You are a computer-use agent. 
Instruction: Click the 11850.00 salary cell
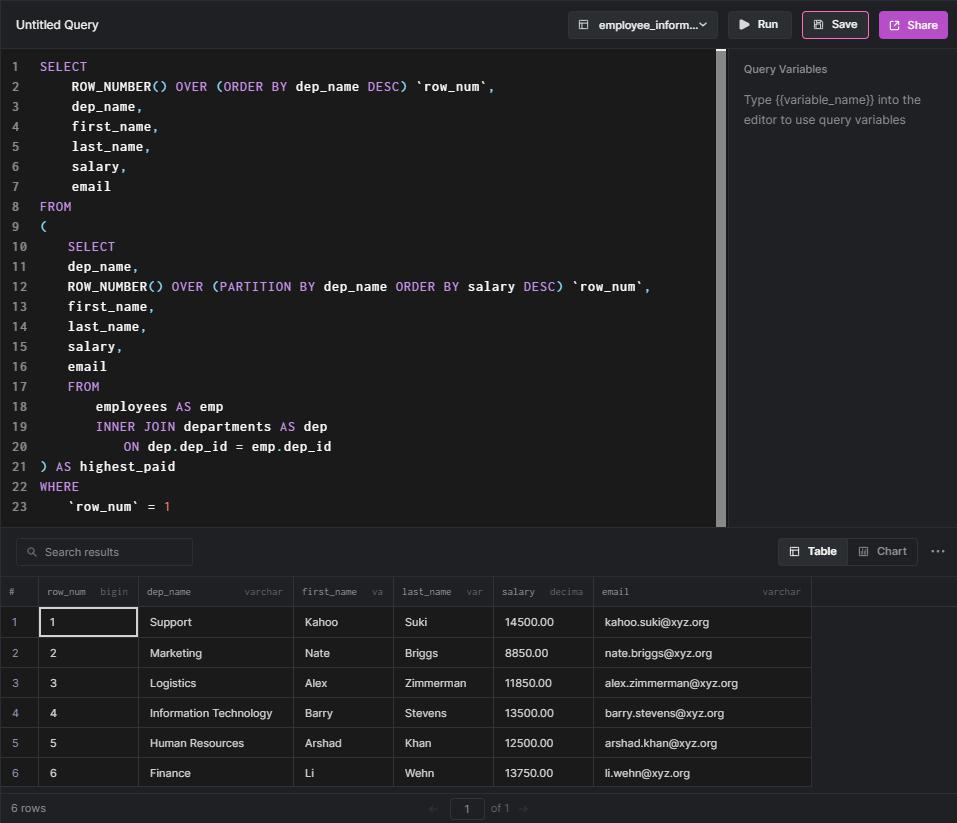(543, 683)
